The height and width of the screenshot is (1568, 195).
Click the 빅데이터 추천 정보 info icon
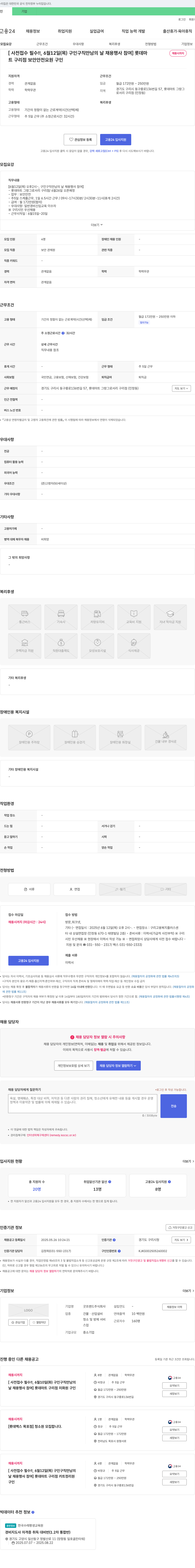tap(33, 1512)
